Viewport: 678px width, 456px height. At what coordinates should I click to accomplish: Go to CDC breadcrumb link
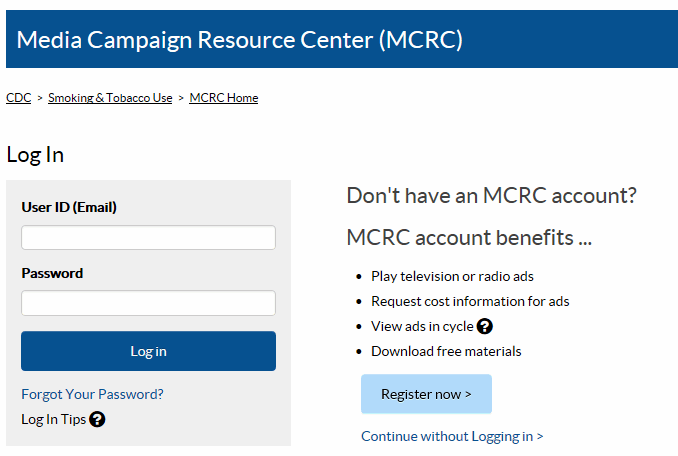(x=18, y=98)
